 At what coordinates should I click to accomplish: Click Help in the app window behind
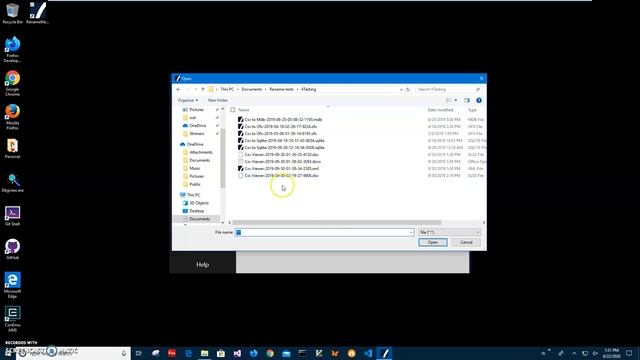point(202,264)
